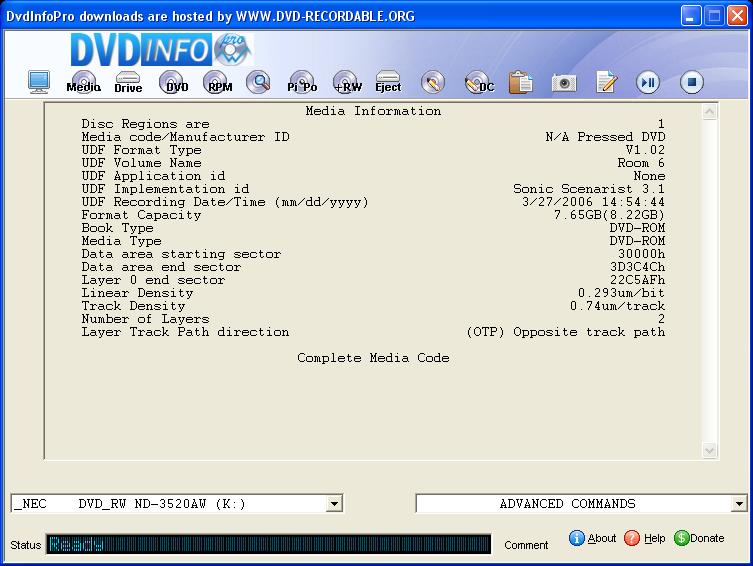Click the media info scroll up arrow

point(710,112)
